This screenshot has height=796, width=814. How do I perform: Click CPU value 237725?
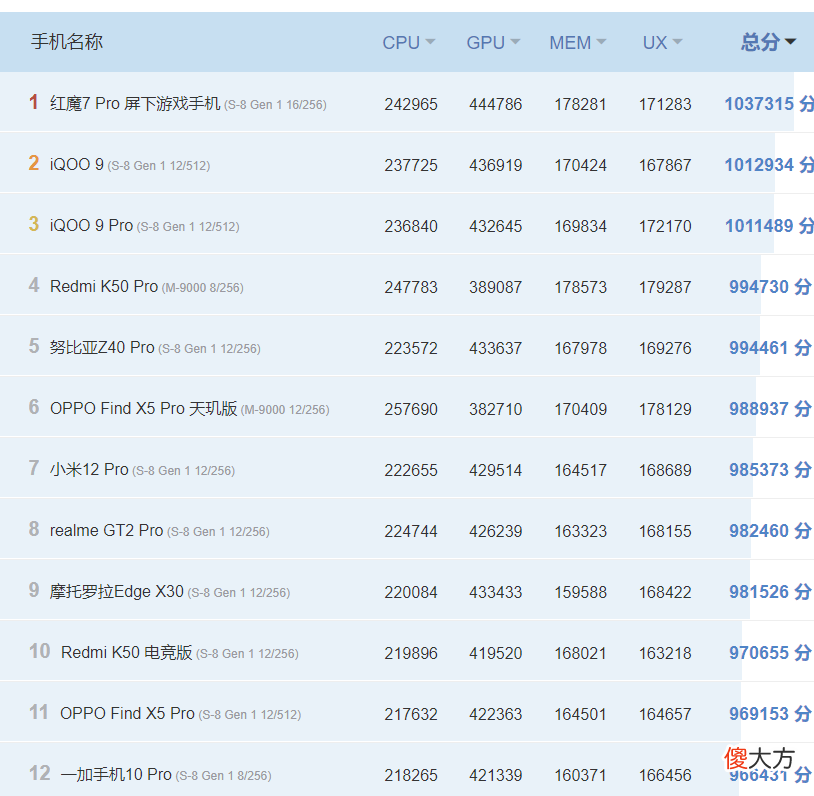click(x=411, y=166)
